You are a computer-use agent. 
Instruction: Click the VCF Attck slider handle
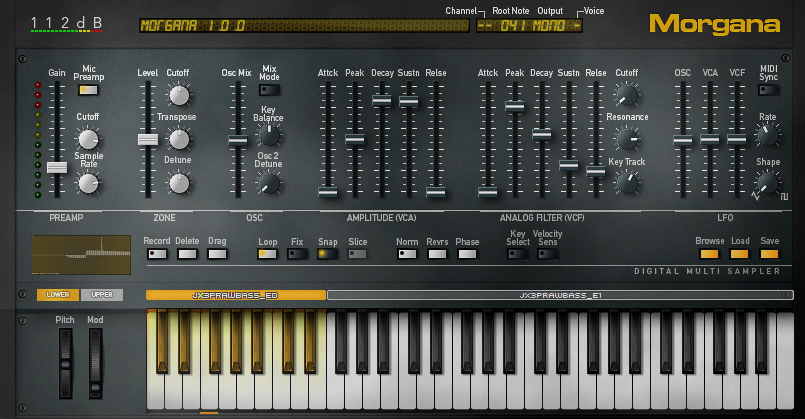click(x=488, y=193)
